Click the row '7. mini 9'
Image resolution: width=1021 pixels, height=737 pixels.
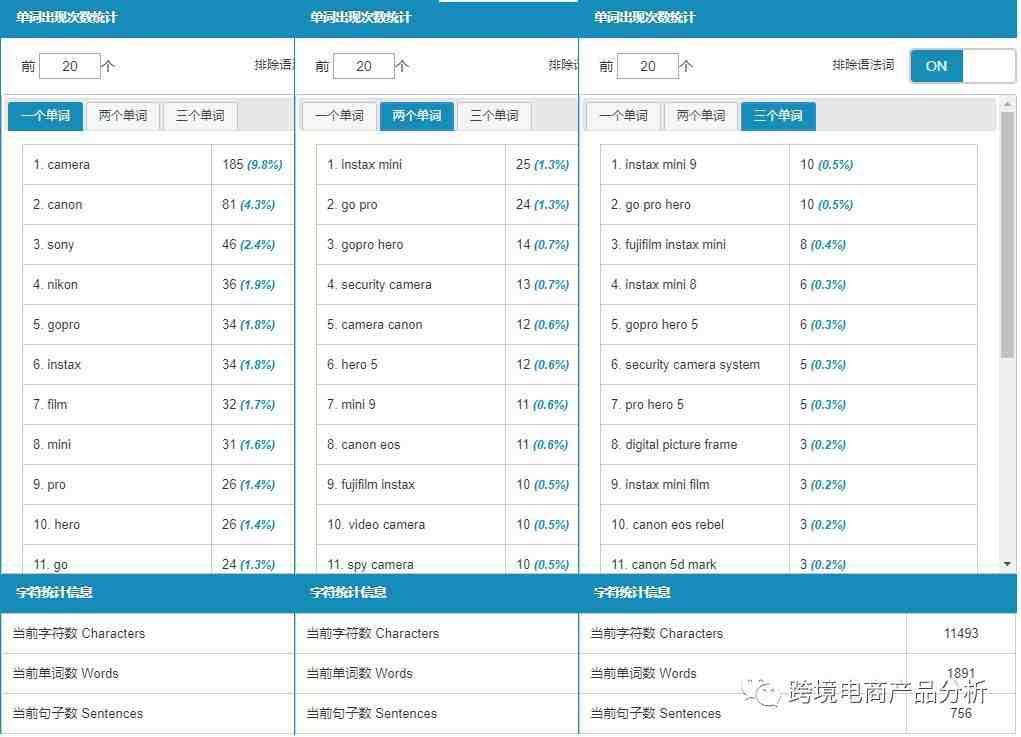click(x=447, y=404)
